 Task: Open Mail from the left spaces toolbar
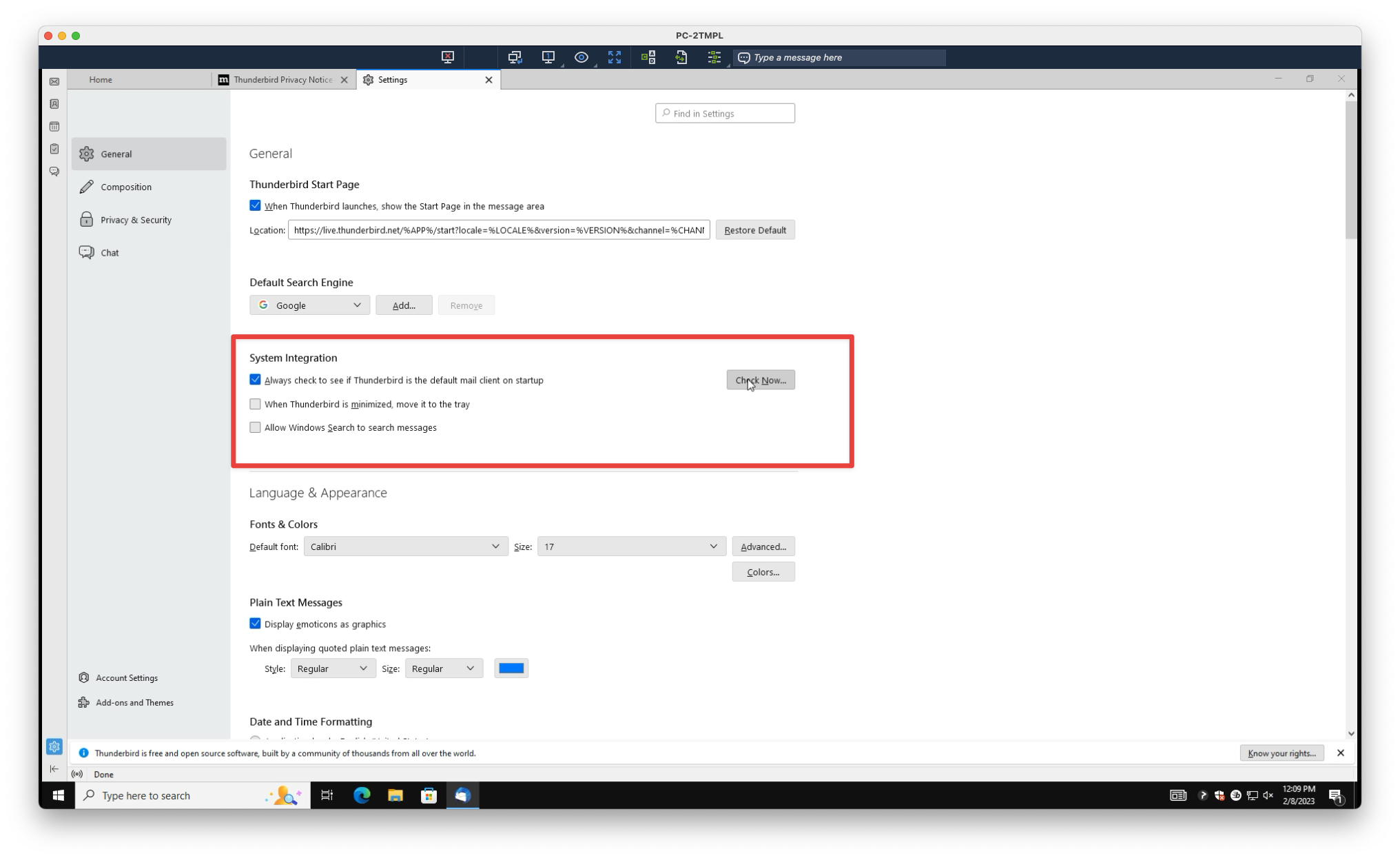54,81
